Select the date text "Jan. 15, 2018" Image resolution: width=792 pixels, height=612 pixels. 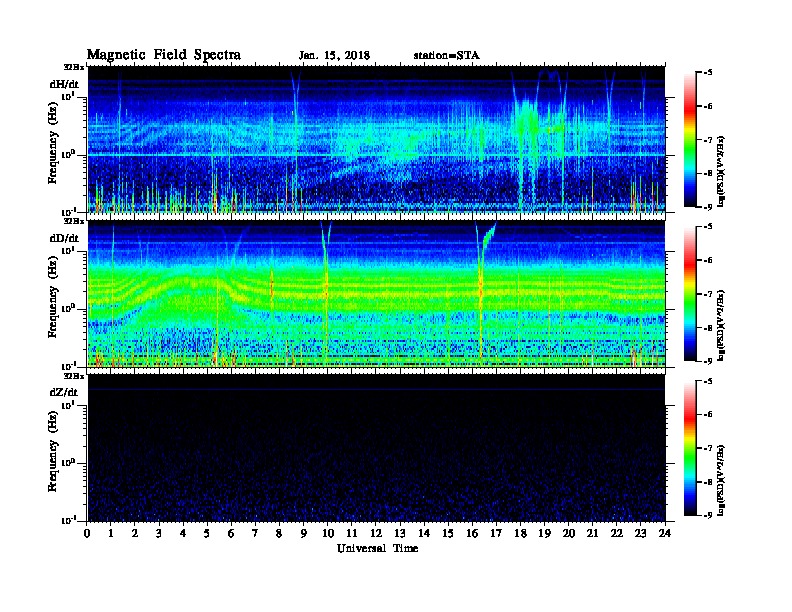(x=334, y=56)
